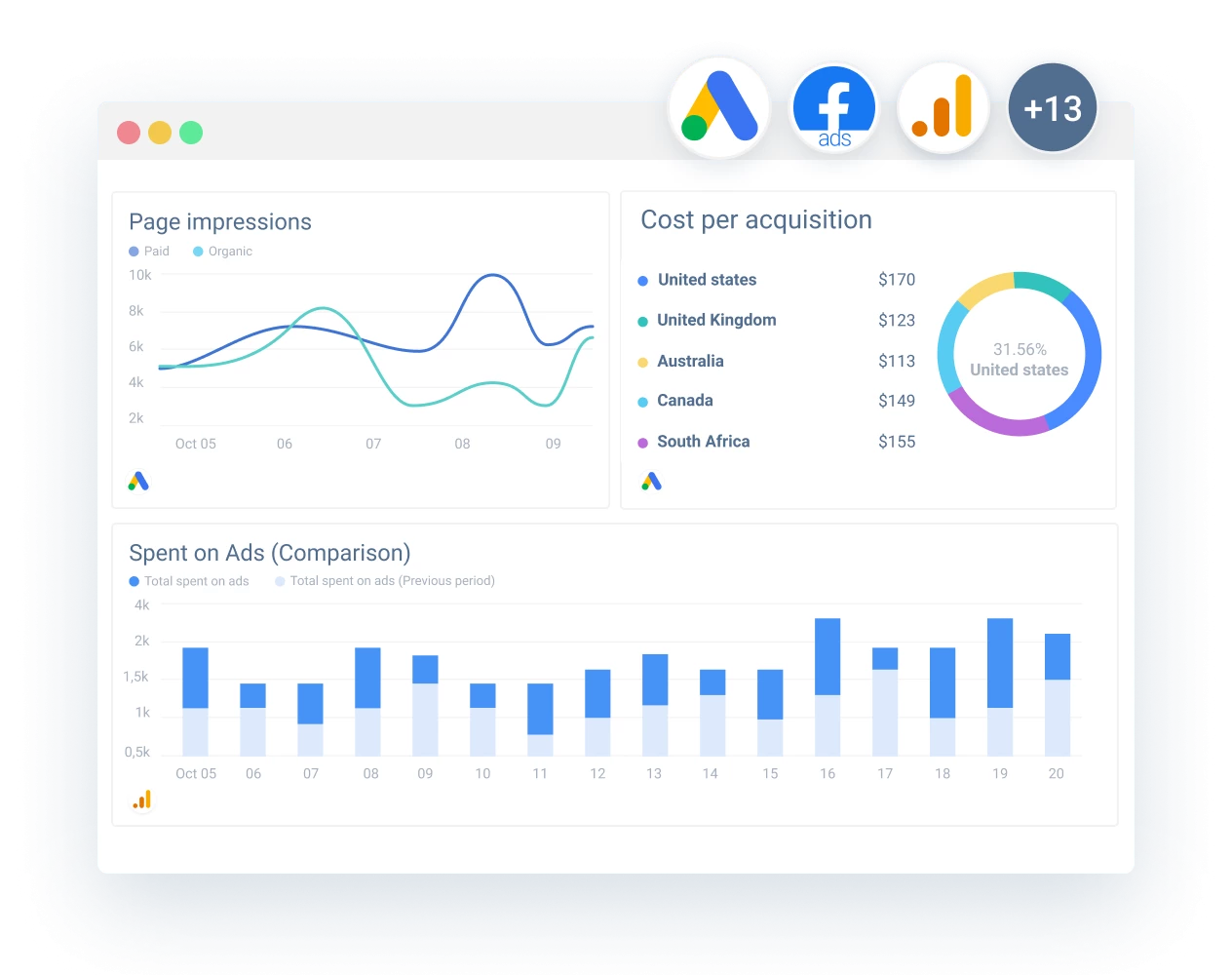Click the Google Ads icon at the top
1232x975 pixels.
(718, 105)
